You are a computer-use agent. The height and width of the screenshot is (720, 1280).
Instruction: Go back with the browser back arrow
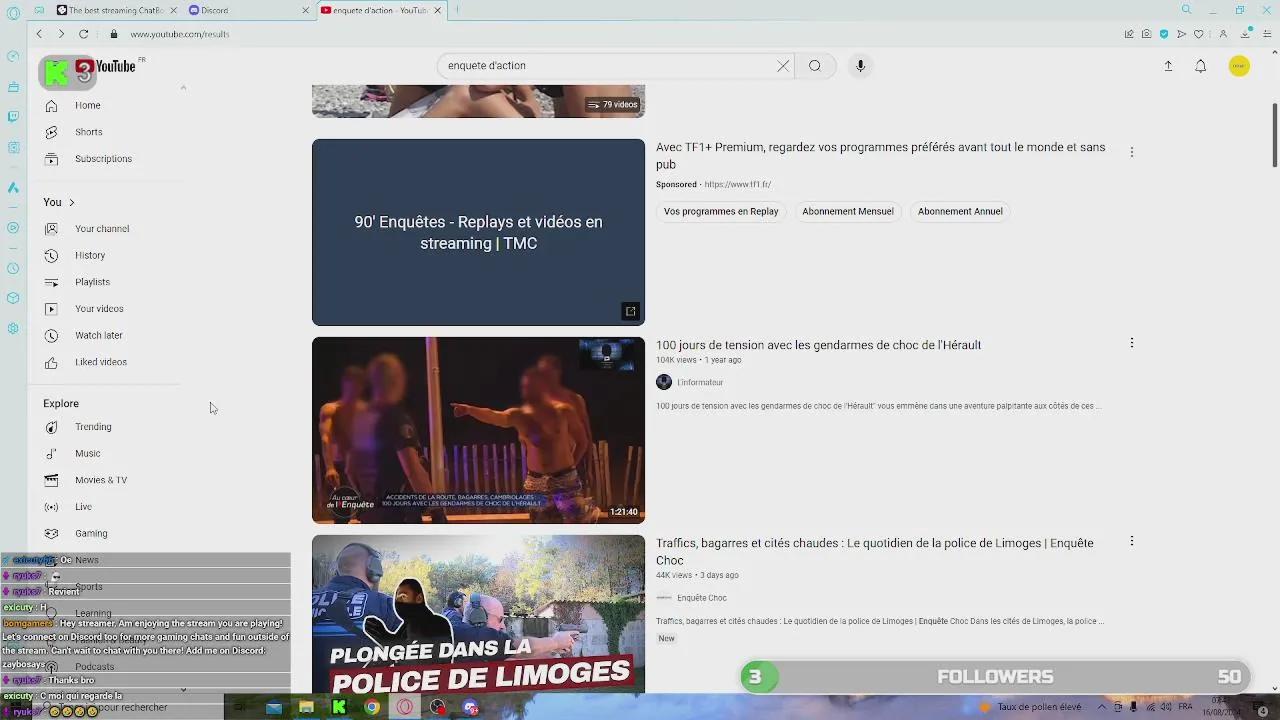click(x=39, y=34)
